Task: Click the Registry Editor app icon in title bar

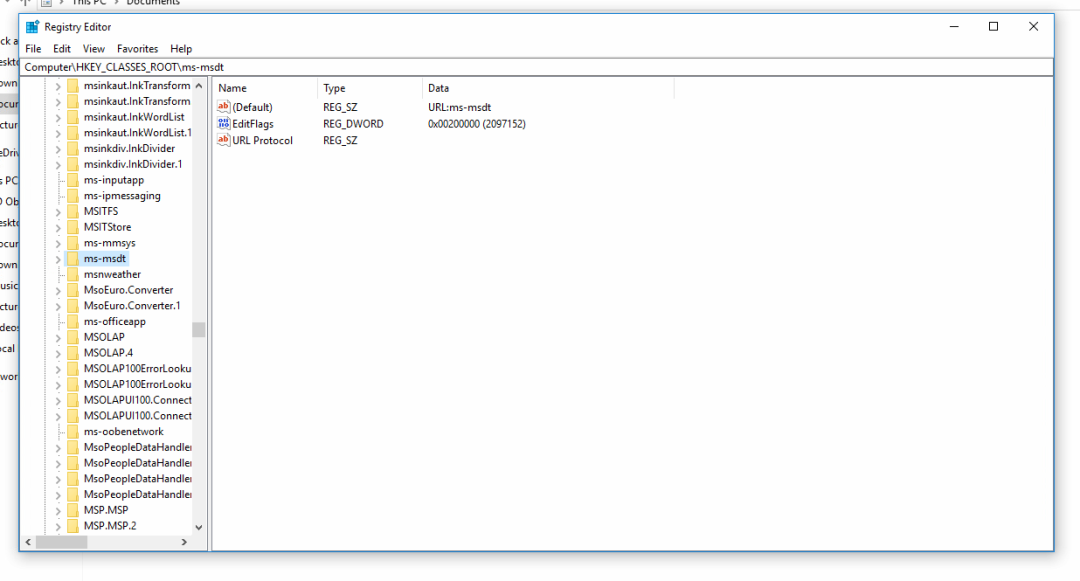Action: click(x=32, y=27)
